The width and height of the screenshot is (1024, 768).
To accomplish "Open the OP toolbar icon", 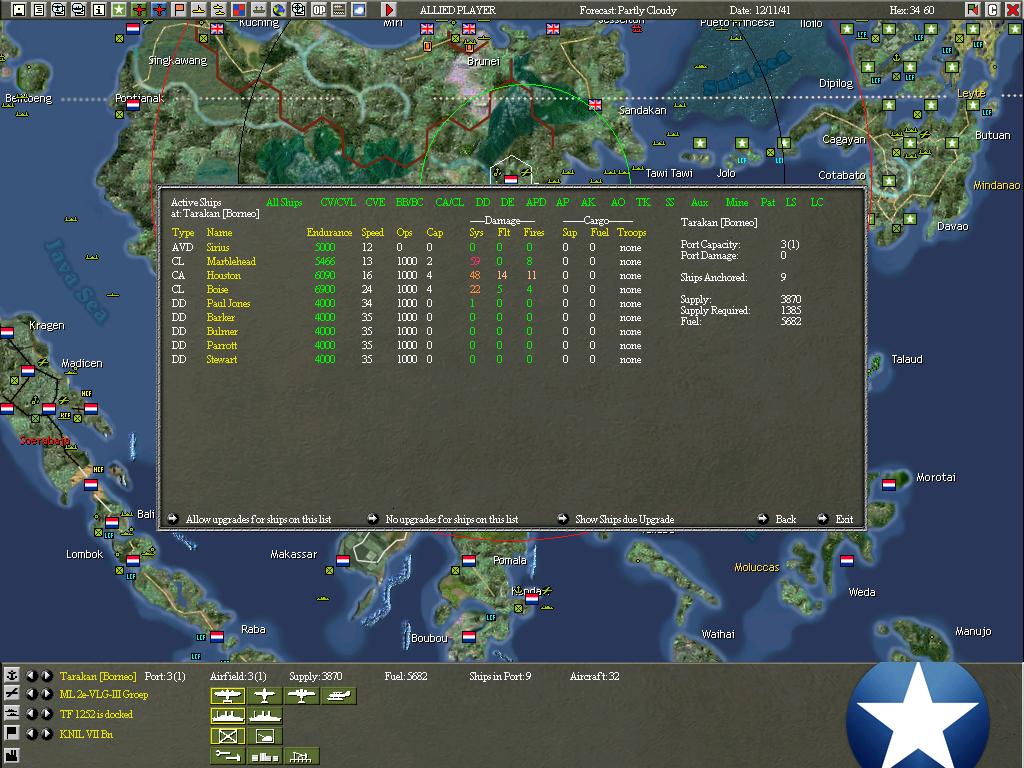I will click(x=319, y=9).
